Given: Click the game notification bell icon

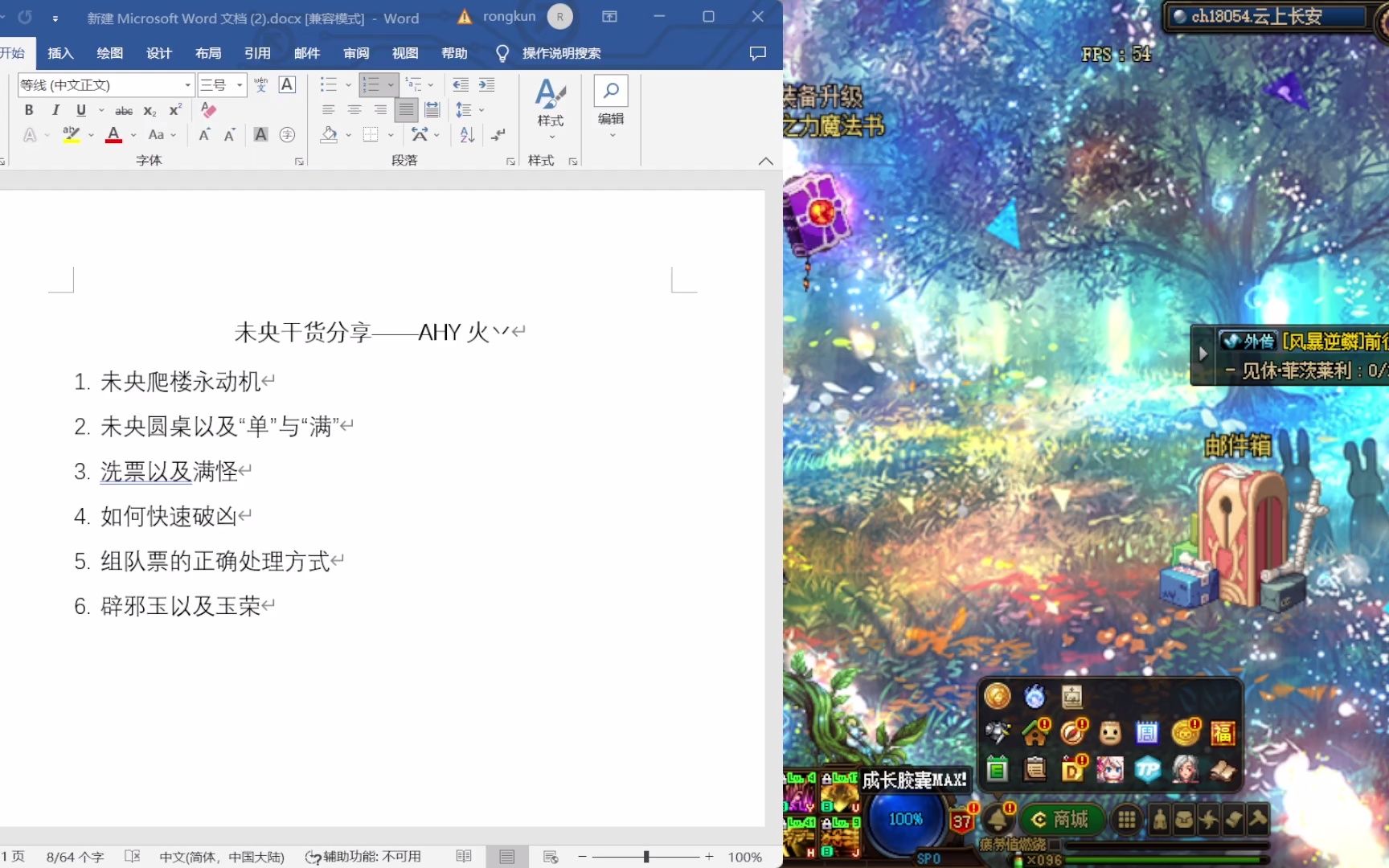Looking at the screenshot, I should tap(998, 819).
